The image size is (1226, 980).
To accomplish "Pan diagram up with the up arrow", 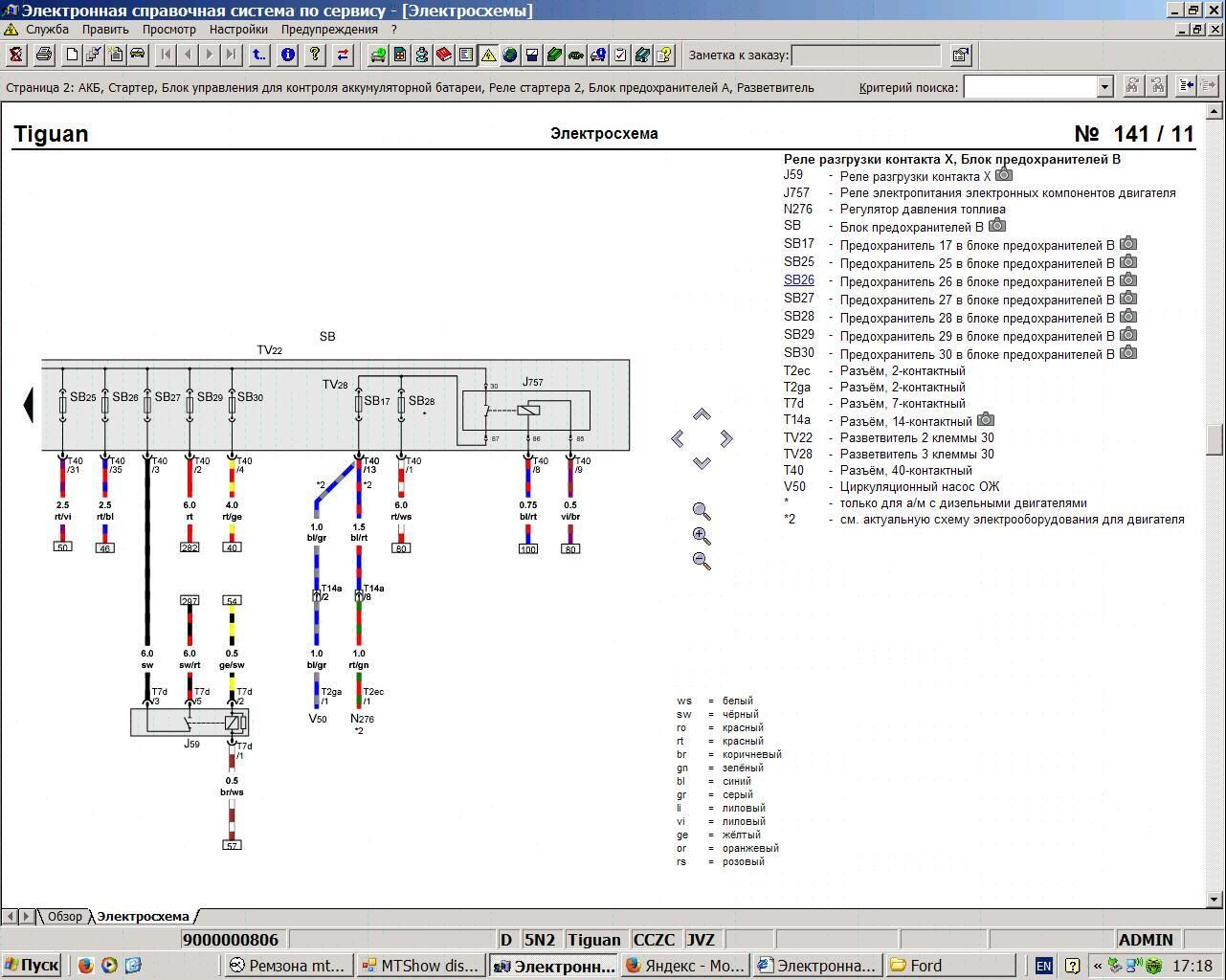I will coord(702,414).
